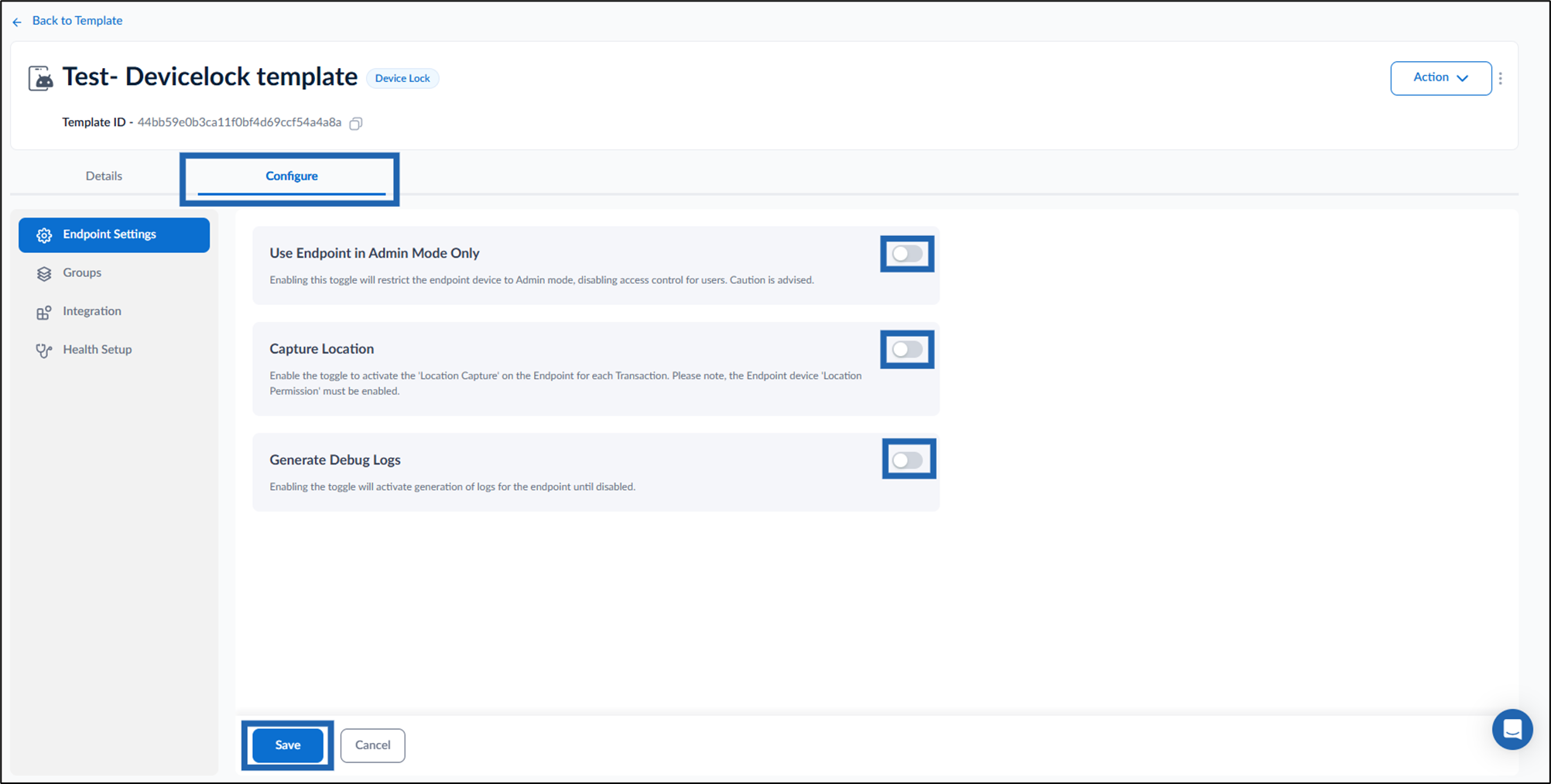Click the Health Setup stethoscope icon
Screen dimensions: 1551x784
pos(44,351)
